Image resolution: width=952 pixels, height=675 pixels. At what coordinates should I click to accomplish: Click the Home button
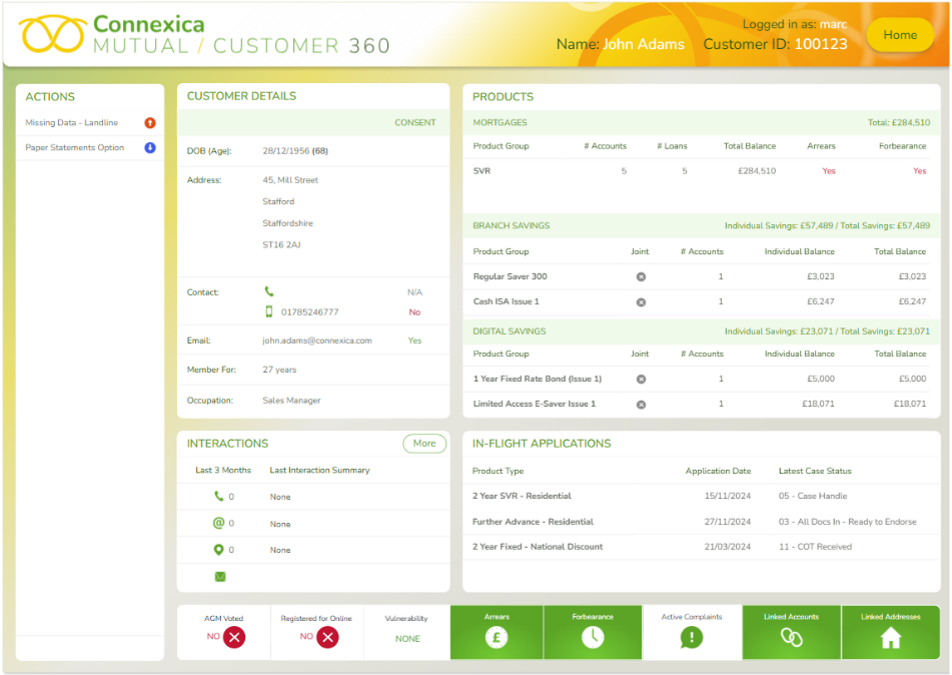pyautogui.click(x=900, y=35)
